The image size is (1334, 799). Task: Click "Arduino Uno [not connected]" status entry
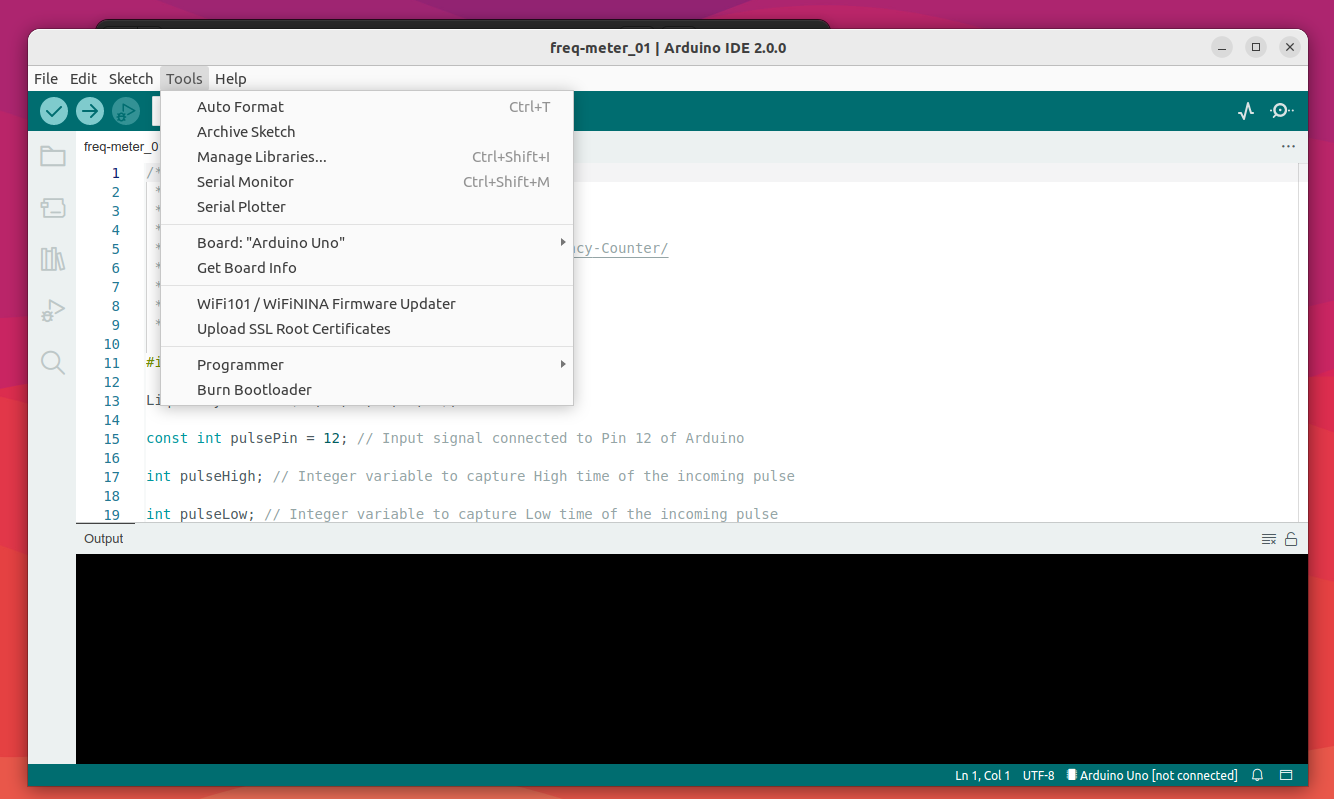click(x=1152, y=775)
